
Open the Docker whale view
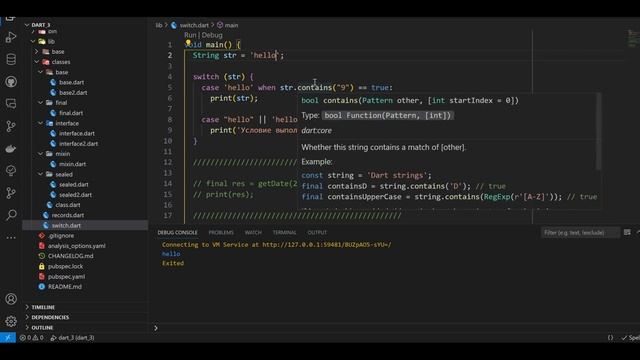11,149
